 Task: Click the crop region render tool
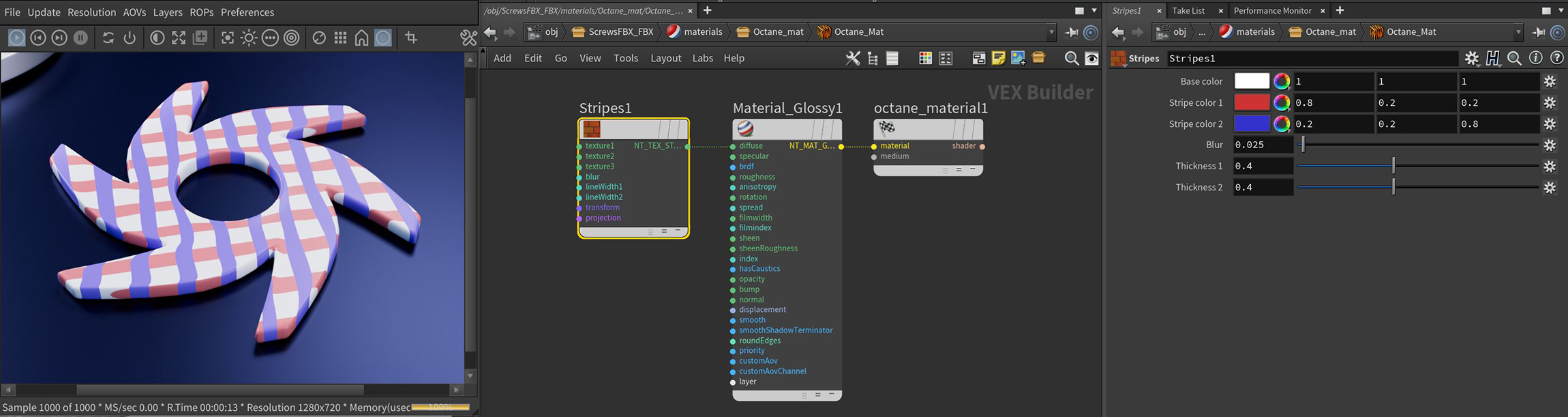[x=411, y=38]
